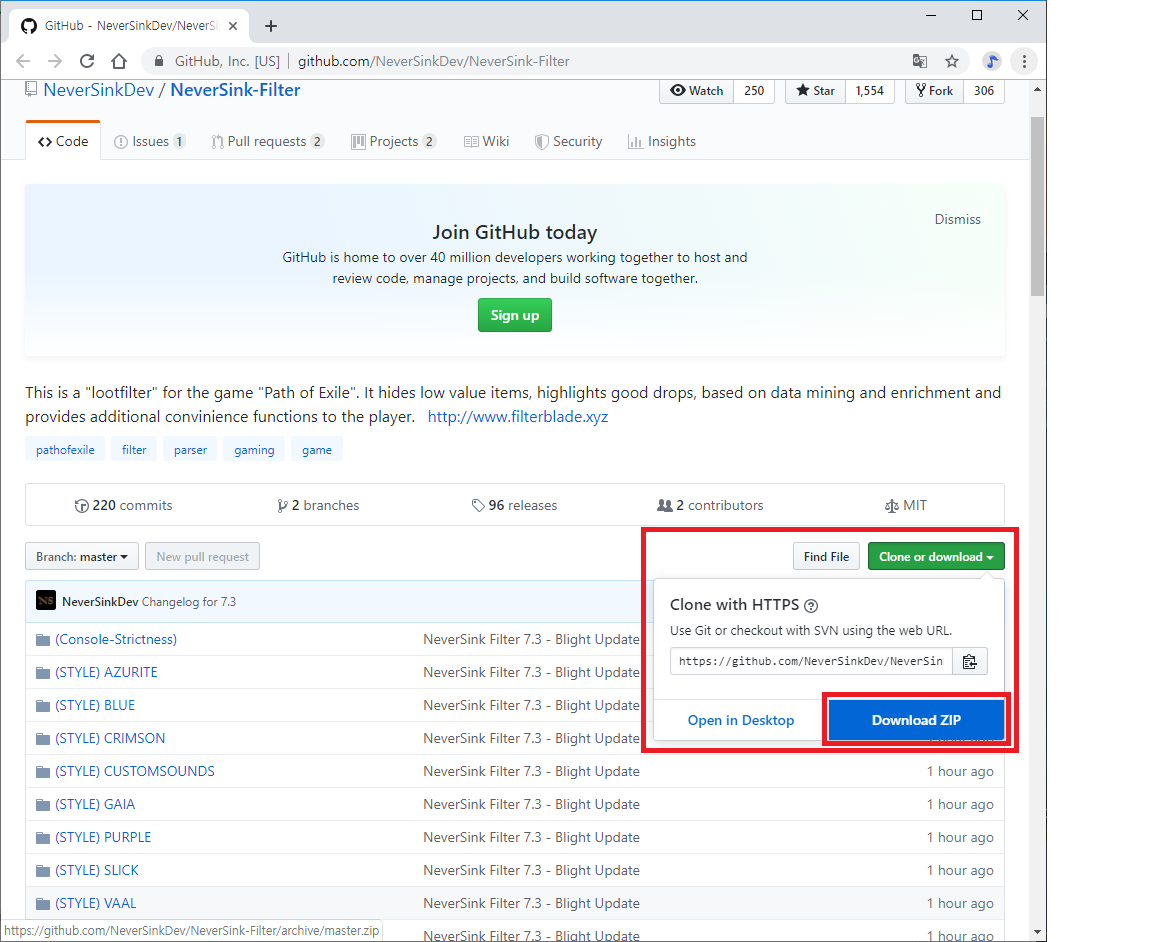The height and width of the screenshot is (942, 1152).
Task: Open the (STYLE) VAAL folder
Action: [x=96, y=904]
